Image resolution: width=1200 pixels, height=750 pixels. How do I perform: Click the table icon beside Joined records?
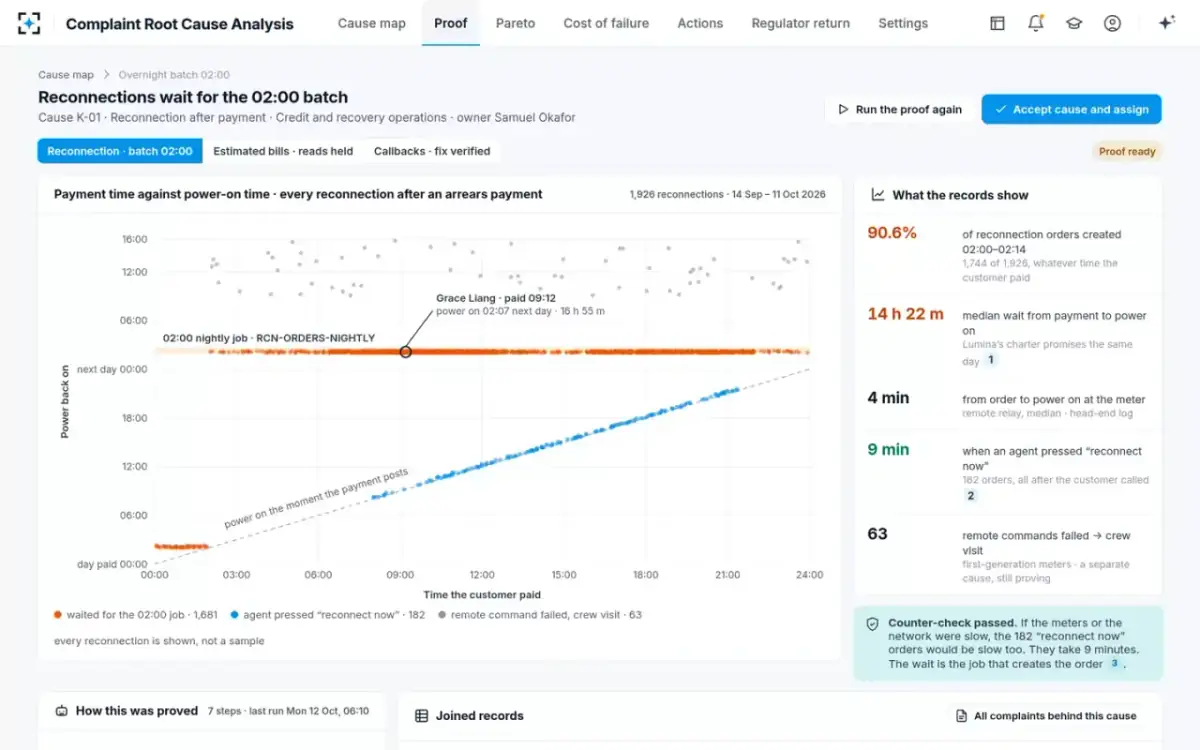click(x=421, y=716)
